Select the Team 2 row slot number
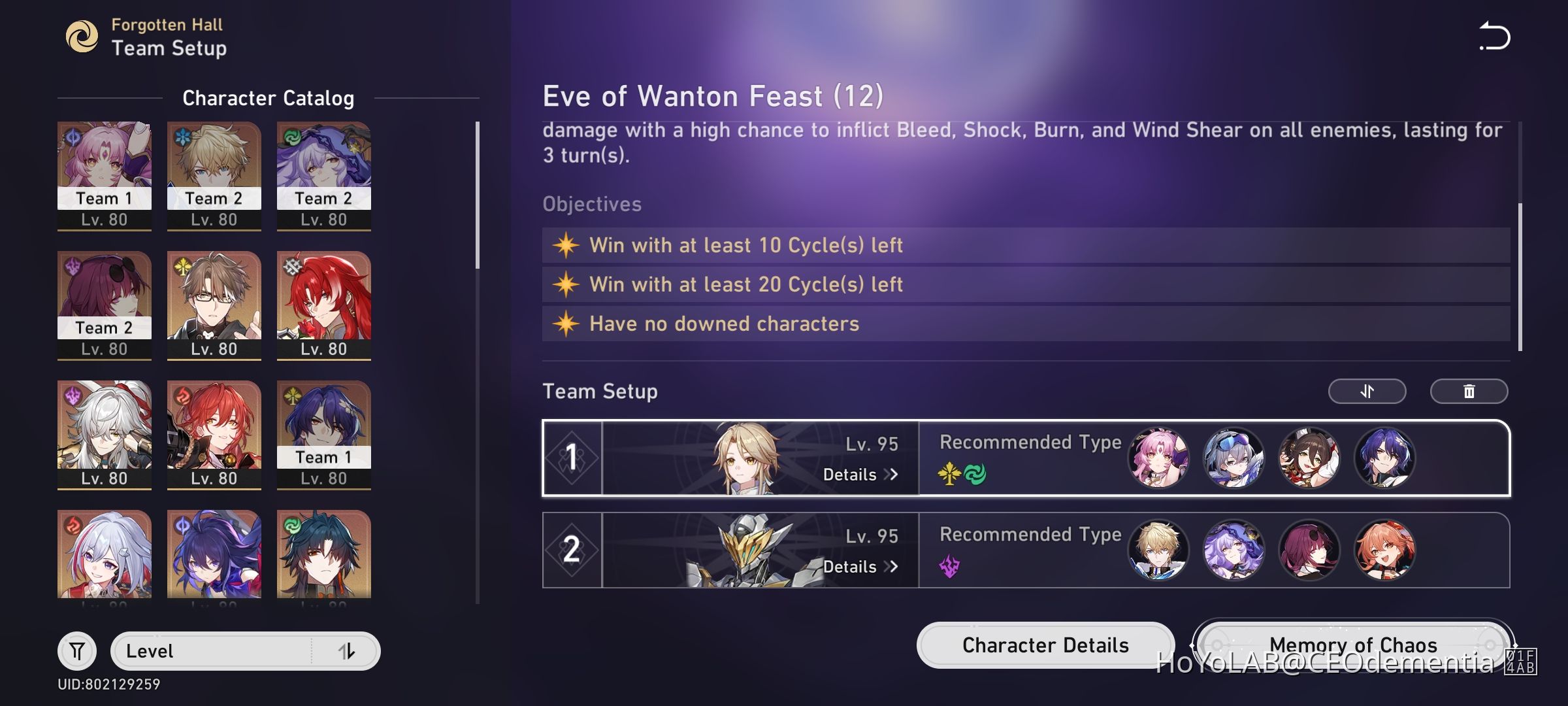 (572, 550)
